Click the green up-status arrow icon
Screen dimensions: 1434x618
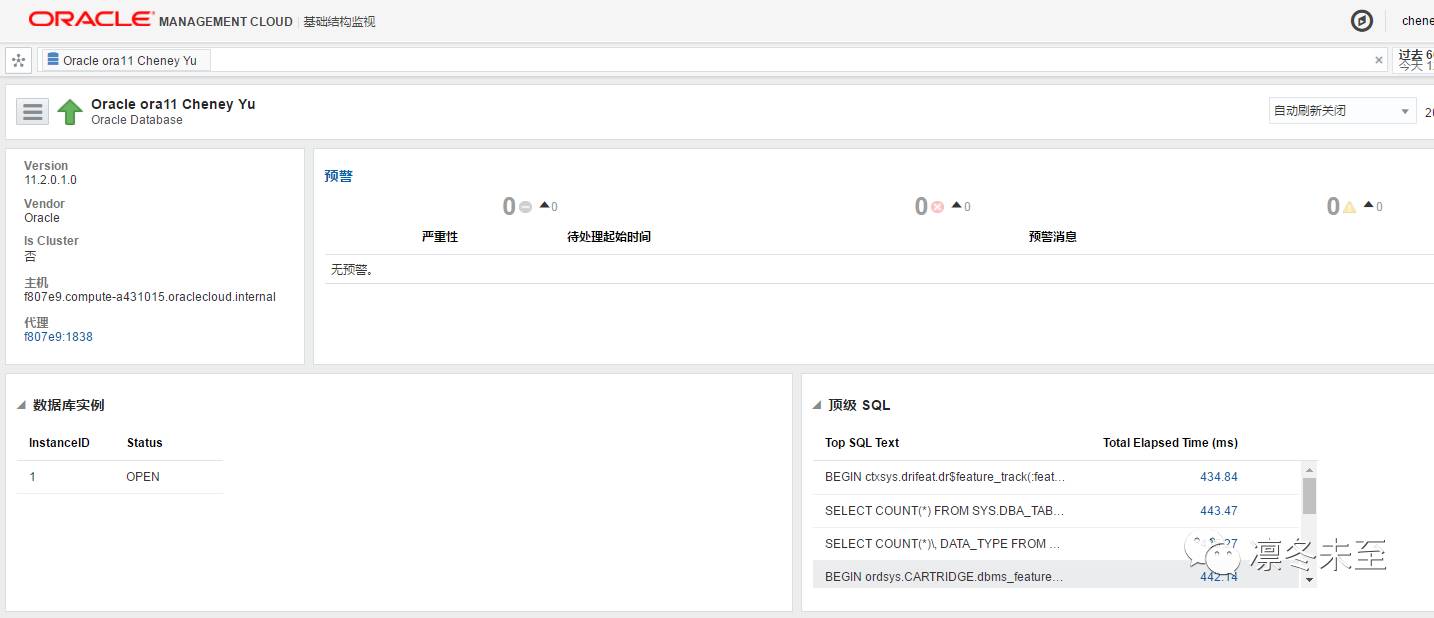(69, 111)
